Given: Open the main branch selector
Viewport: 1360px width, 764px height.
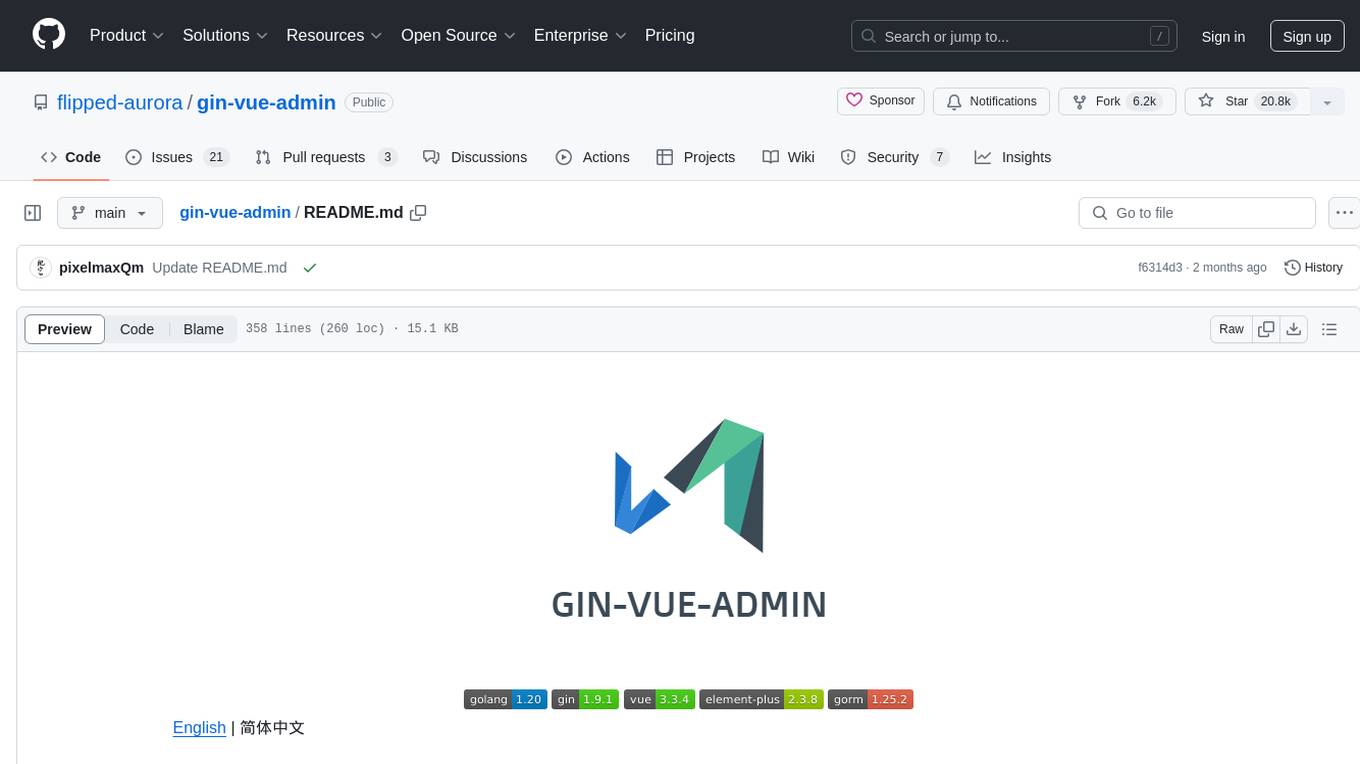Looking at the screenshot, I should pos(109,213).
